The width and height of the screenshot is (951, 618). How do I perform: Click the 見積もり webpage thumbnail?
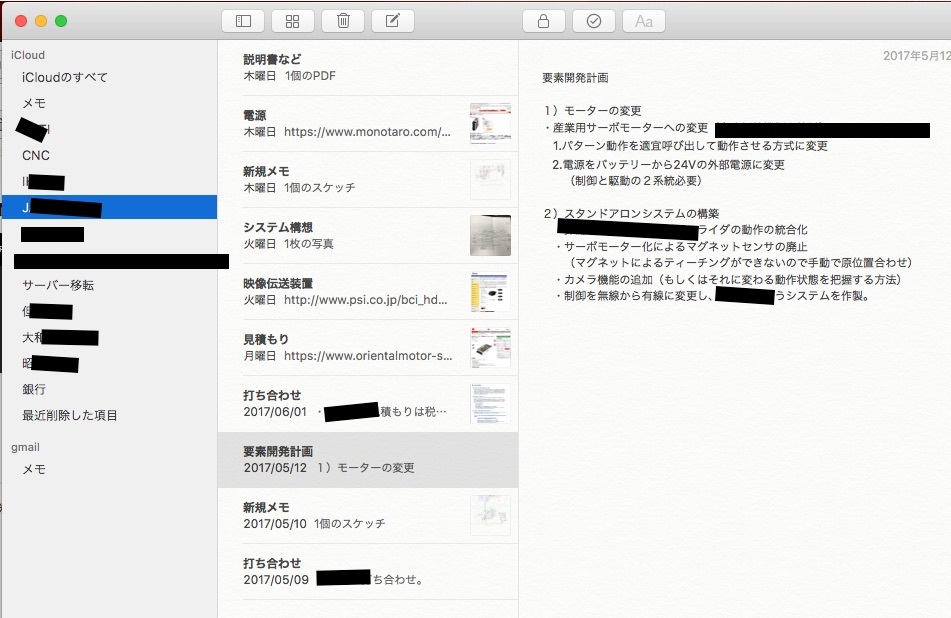coord(490,348)
